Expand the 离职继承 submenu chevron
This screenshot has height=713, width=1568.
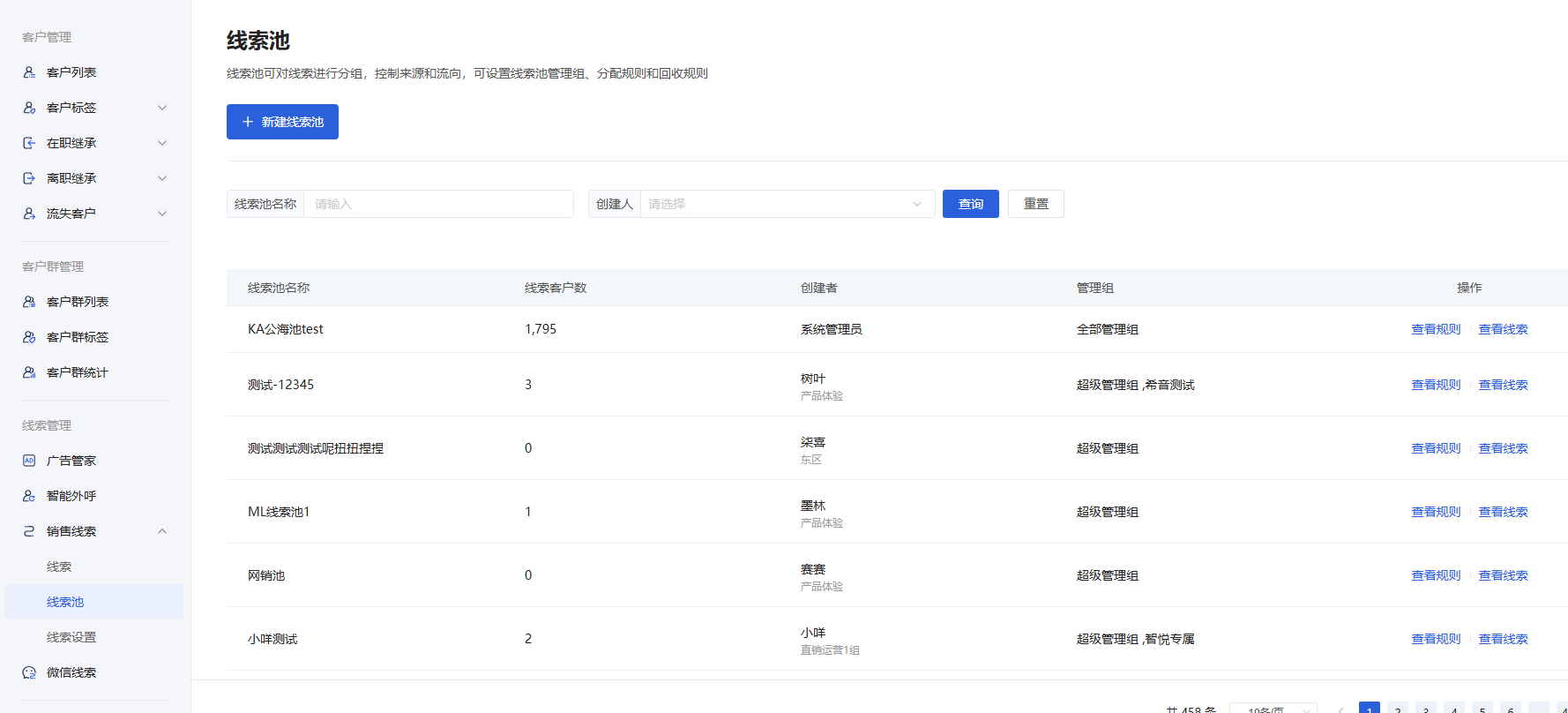162,178
